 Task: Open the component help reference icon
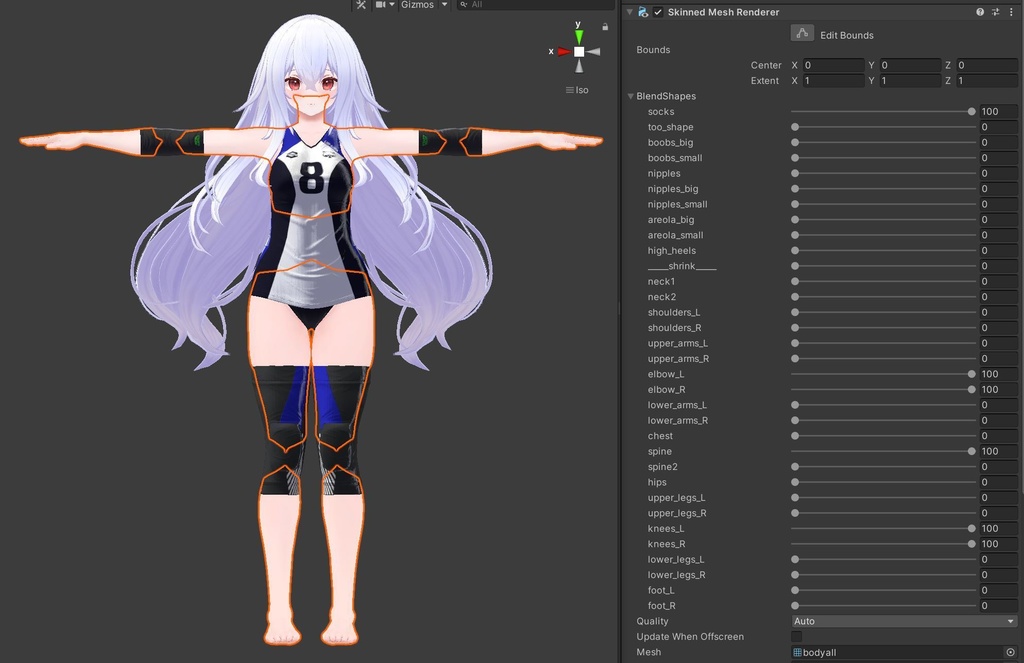[980, 12]
